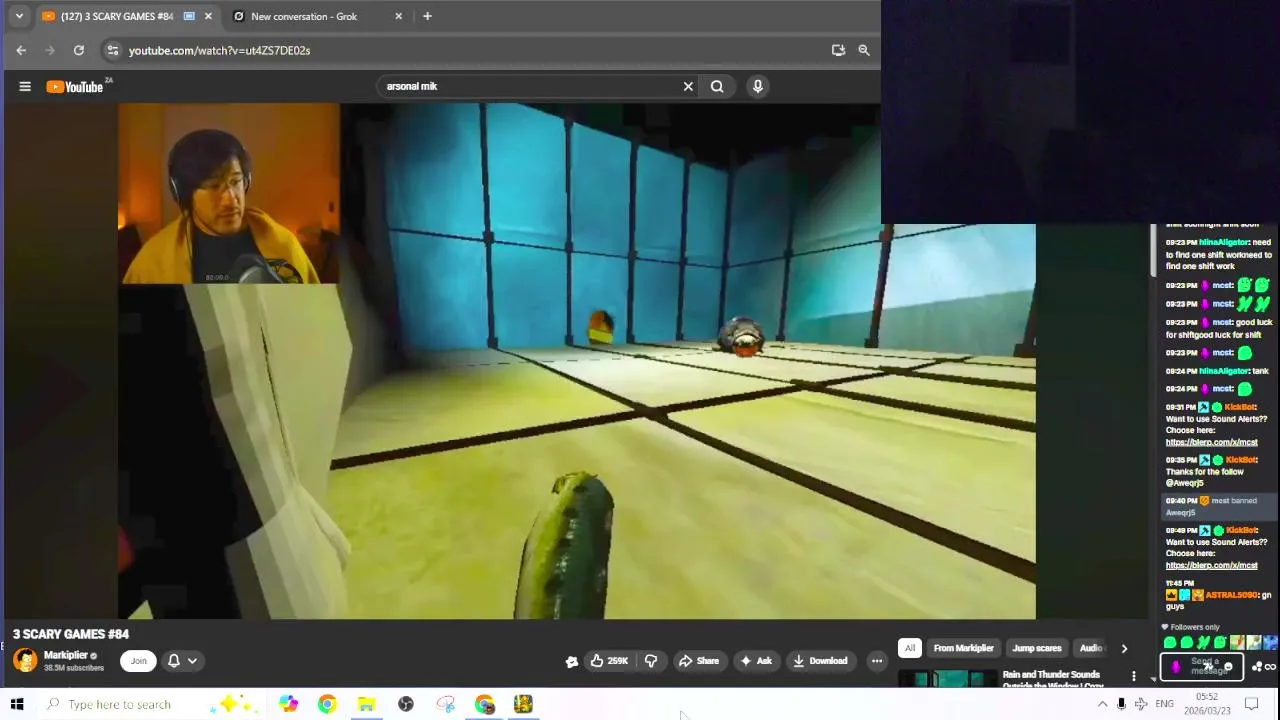Start voice search with the microphone icon
Screen dimensions: 1280x720
click(x=758, y=87)
